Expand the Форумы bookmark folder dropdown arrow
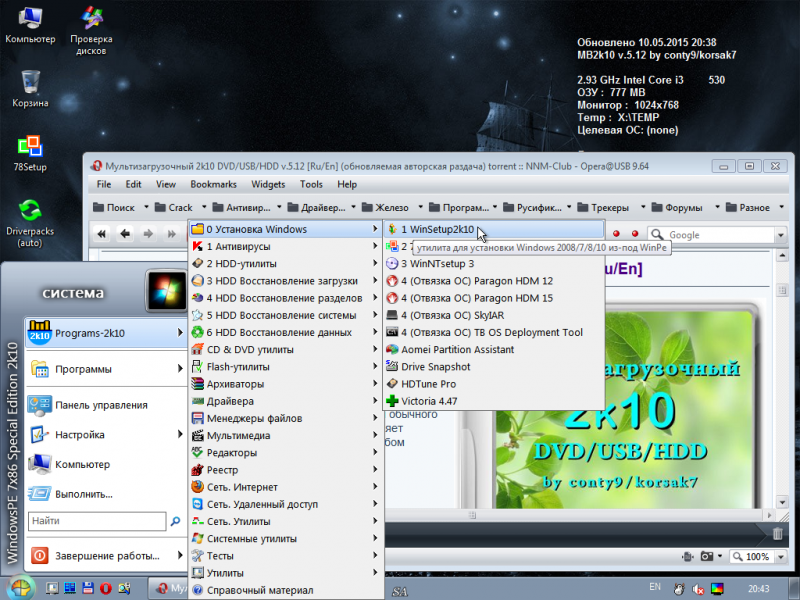 pos(717,207)
